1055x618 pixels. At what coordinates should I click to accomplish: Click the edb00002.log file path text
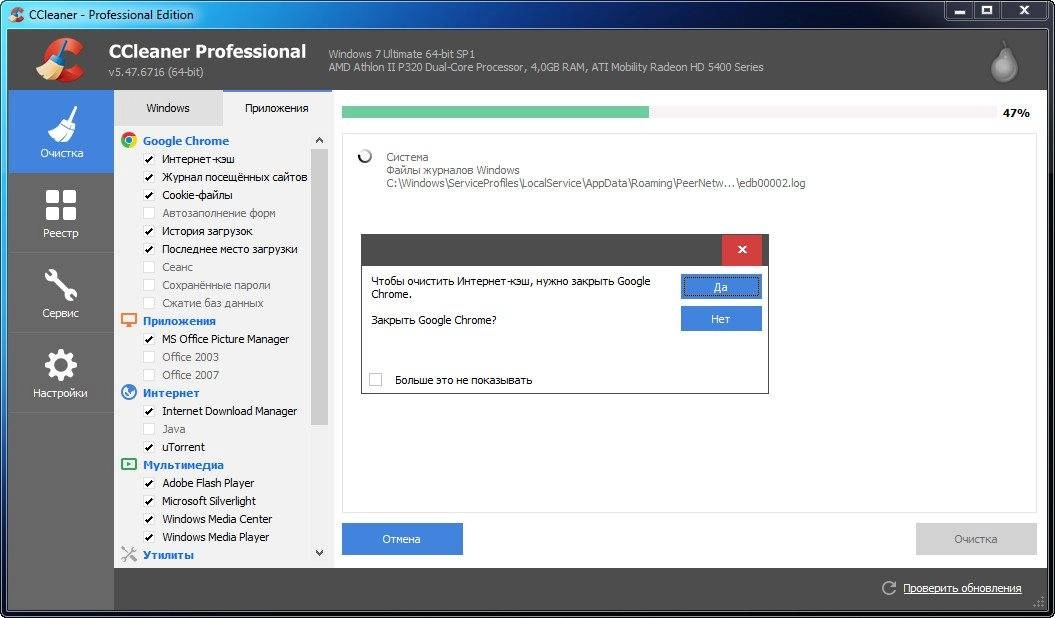(595, 183)
